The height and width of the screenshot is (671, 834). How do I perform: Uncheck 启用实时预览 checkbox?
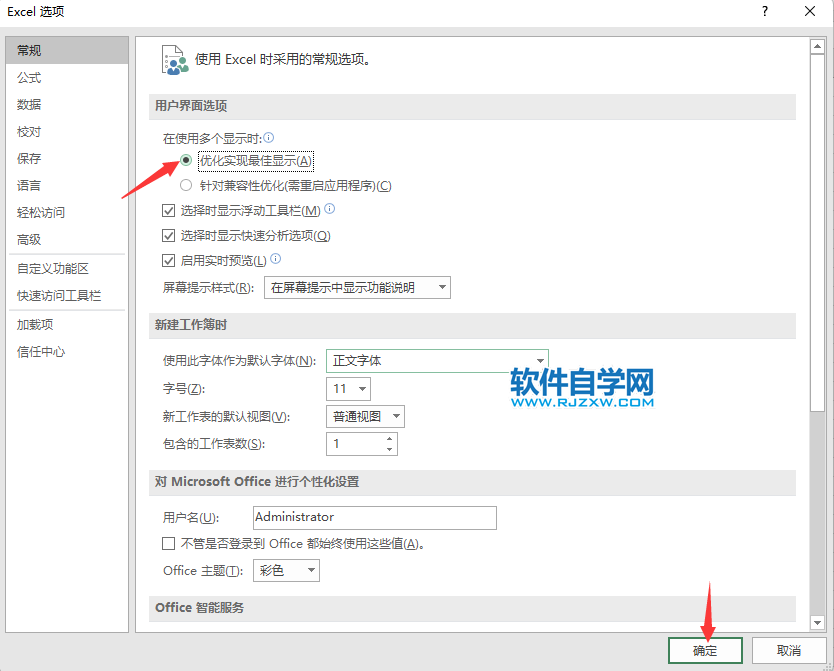coord(168,261)
